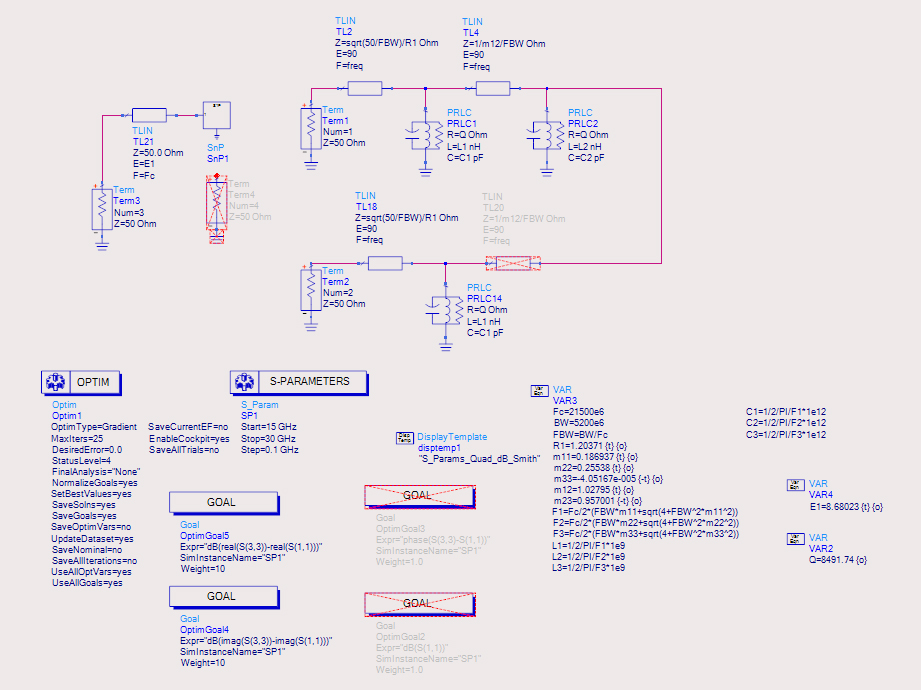Select the deactivated TL20 transmission line
Image resolution: width=921 pixels, height=690 pixels.
[x=512, y=264]
